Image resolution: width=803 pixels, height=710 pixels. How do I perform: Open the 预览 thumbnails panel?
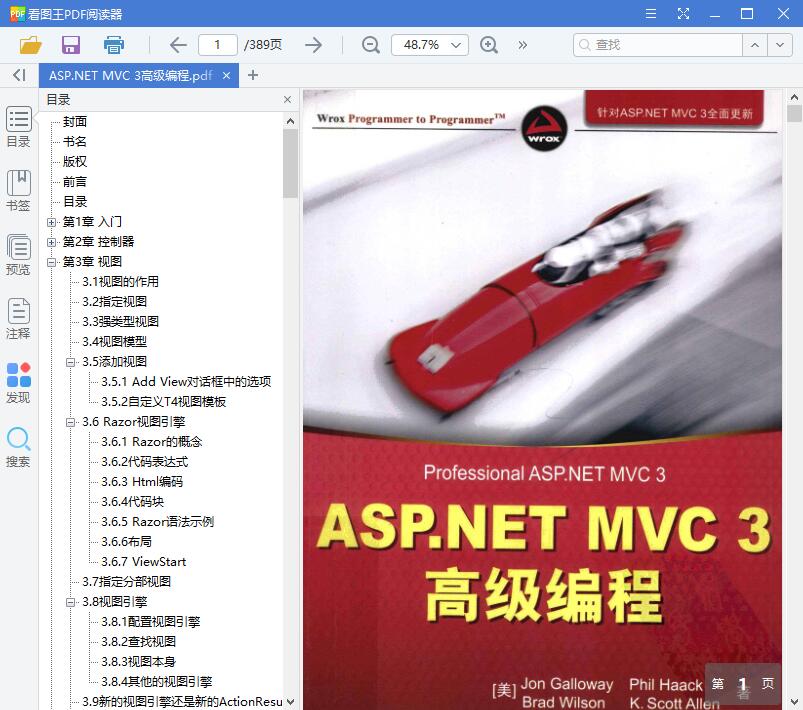click(x=18, y=255)
